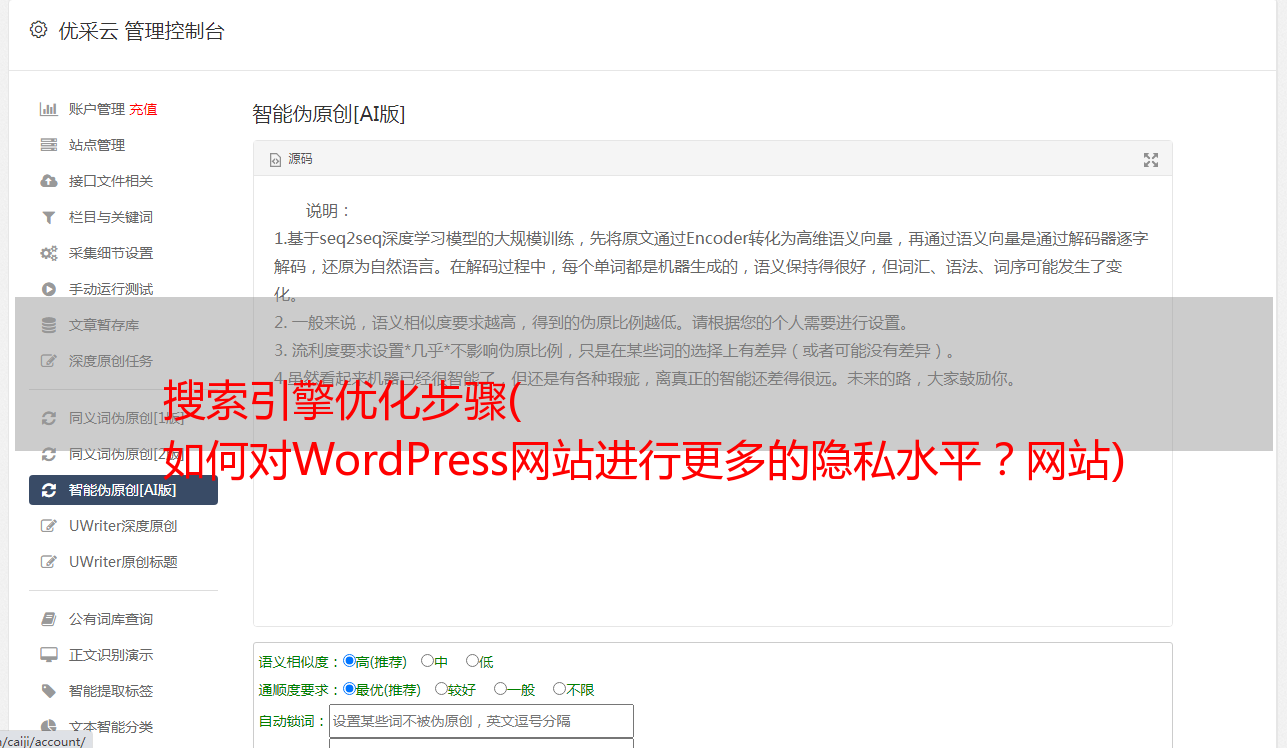This screenshot has height=748, width=1287.
Task: Click the 优采云 管理控制台 title
Action: click(141, 31)
